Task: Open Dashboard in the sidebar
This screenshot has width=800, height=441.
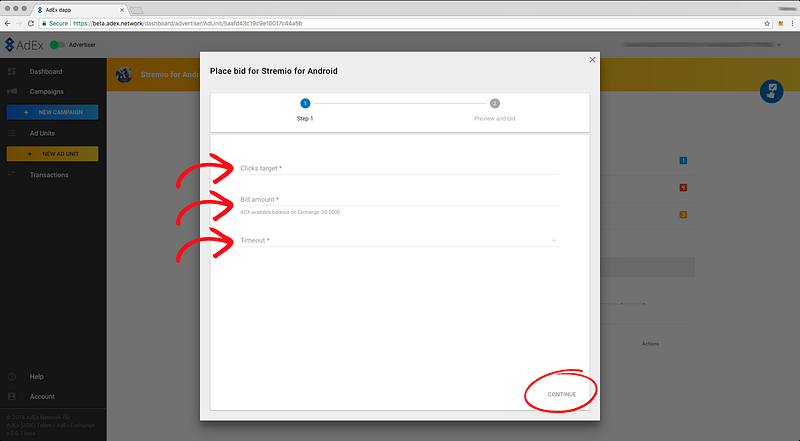Action: pyautogui.click(x=46, y=71)
